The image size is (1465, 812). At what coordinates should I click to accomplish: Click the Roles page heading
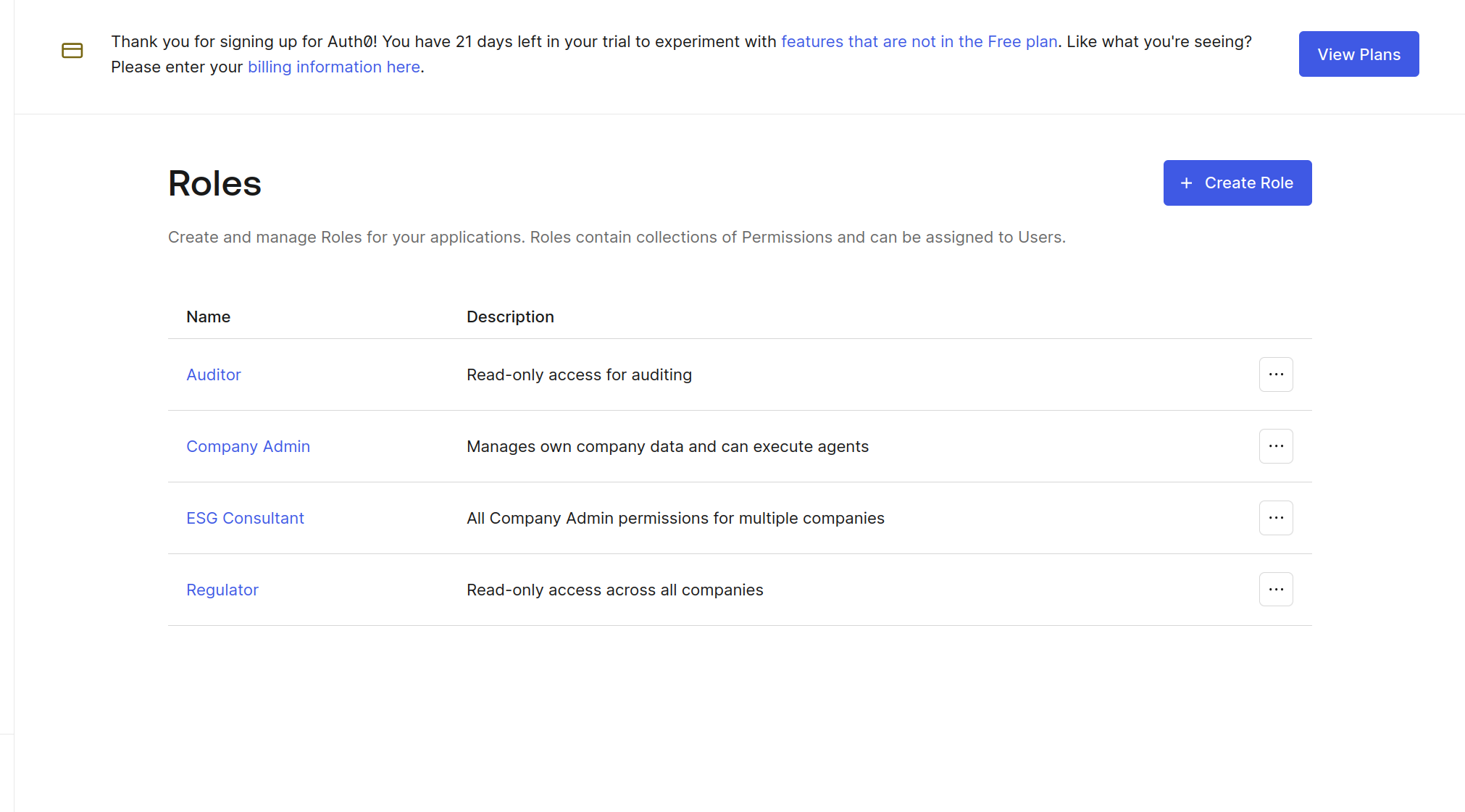[214, 183]
